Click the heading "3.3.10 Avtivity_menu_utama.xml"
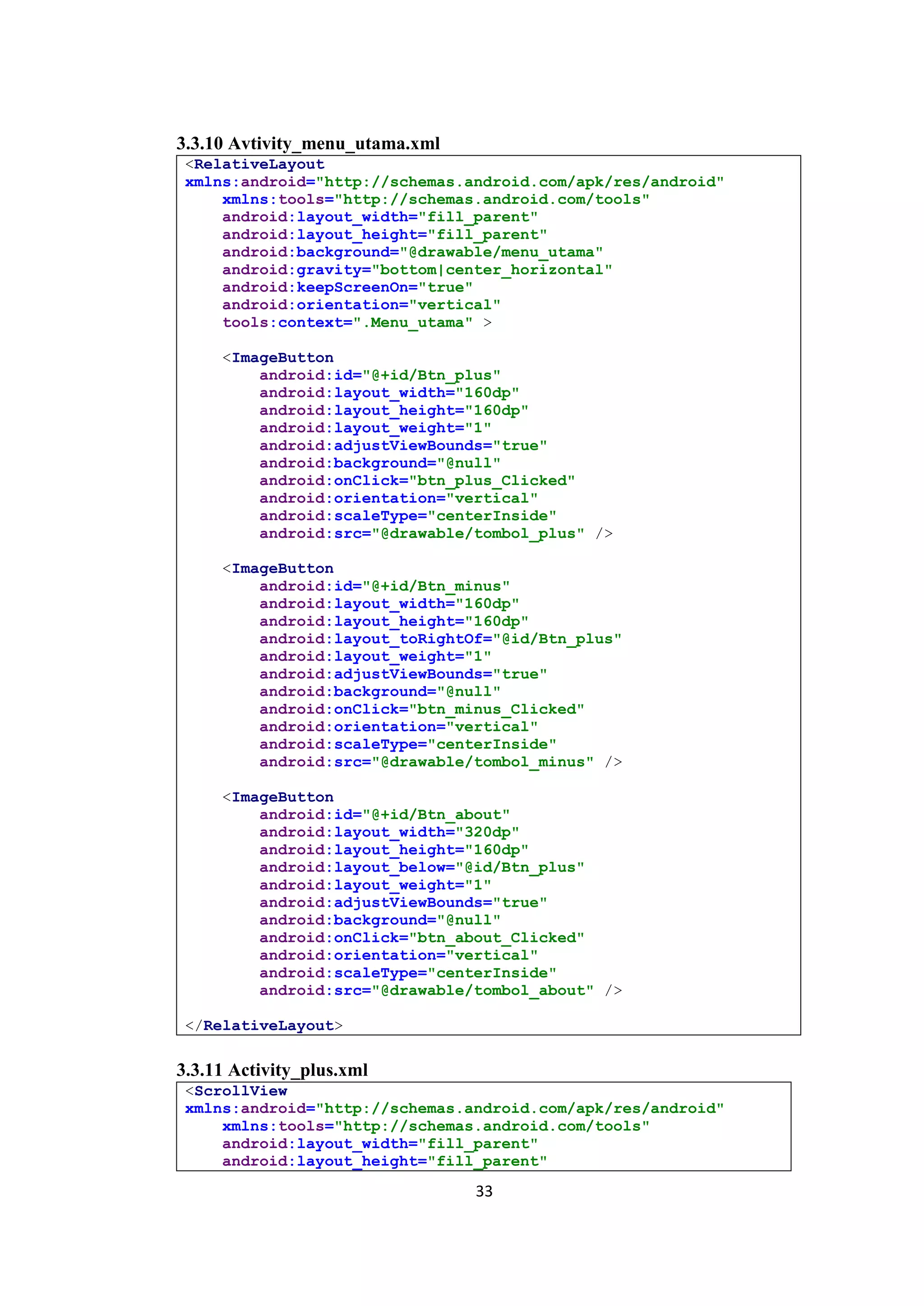The image size is (924, 1306). coord(308,143)
